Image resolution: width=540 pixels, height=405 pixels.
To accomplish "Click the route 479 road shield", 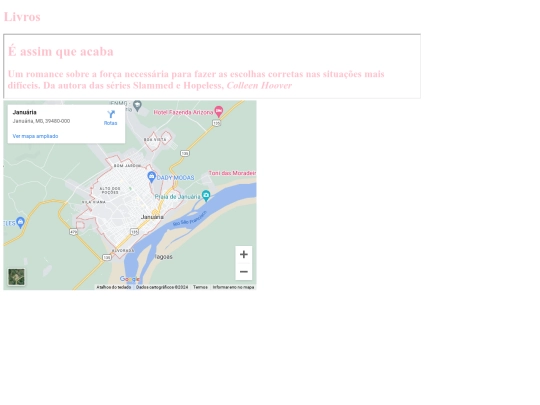I will (73, 232).
